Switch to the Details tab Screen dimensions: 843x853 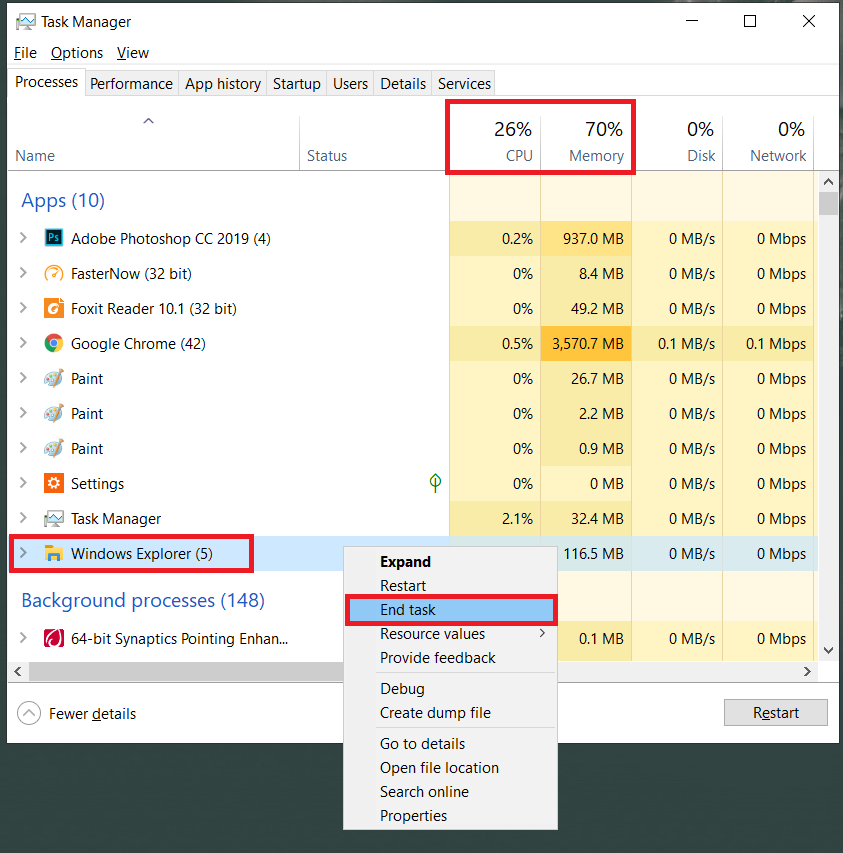point(403,84)
